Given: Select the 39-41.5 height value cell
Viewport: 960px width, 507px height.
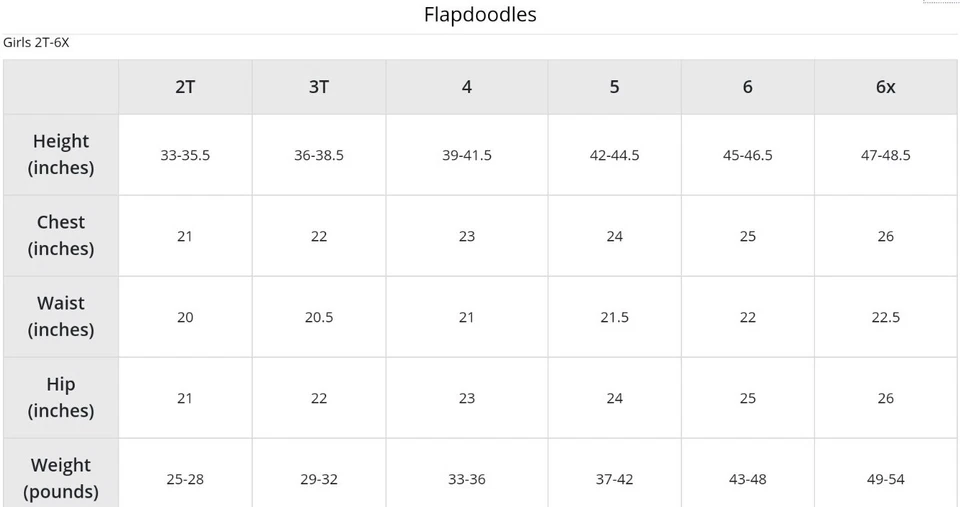Looking at the screenshot, I should (x=466, y=156).
